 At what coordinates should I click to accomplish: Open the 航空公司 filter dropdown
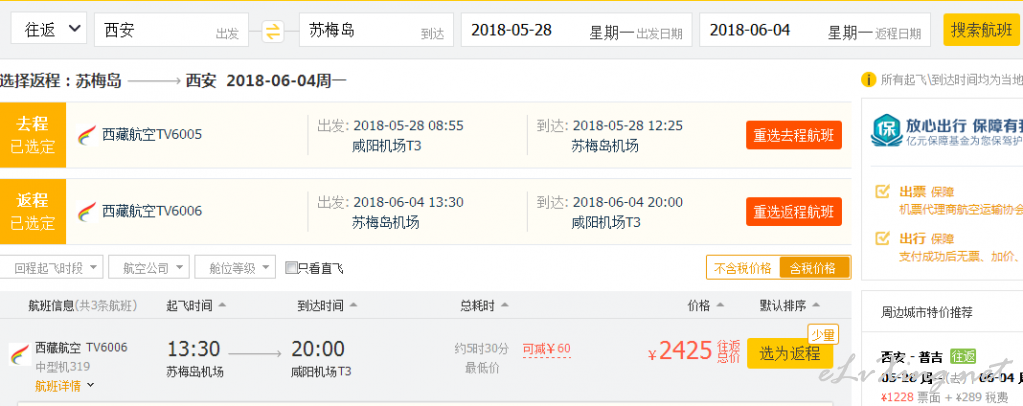(x=149, y=268)
